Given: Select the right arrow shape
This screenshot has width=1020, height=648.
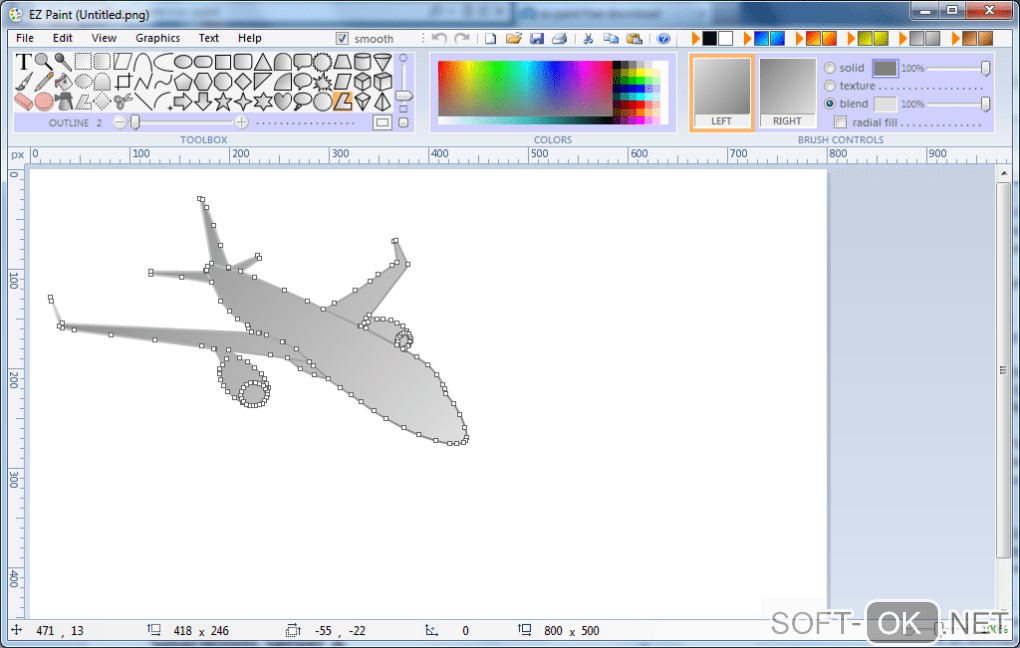Looking at the screenshot, I should (x=182, y=101).
